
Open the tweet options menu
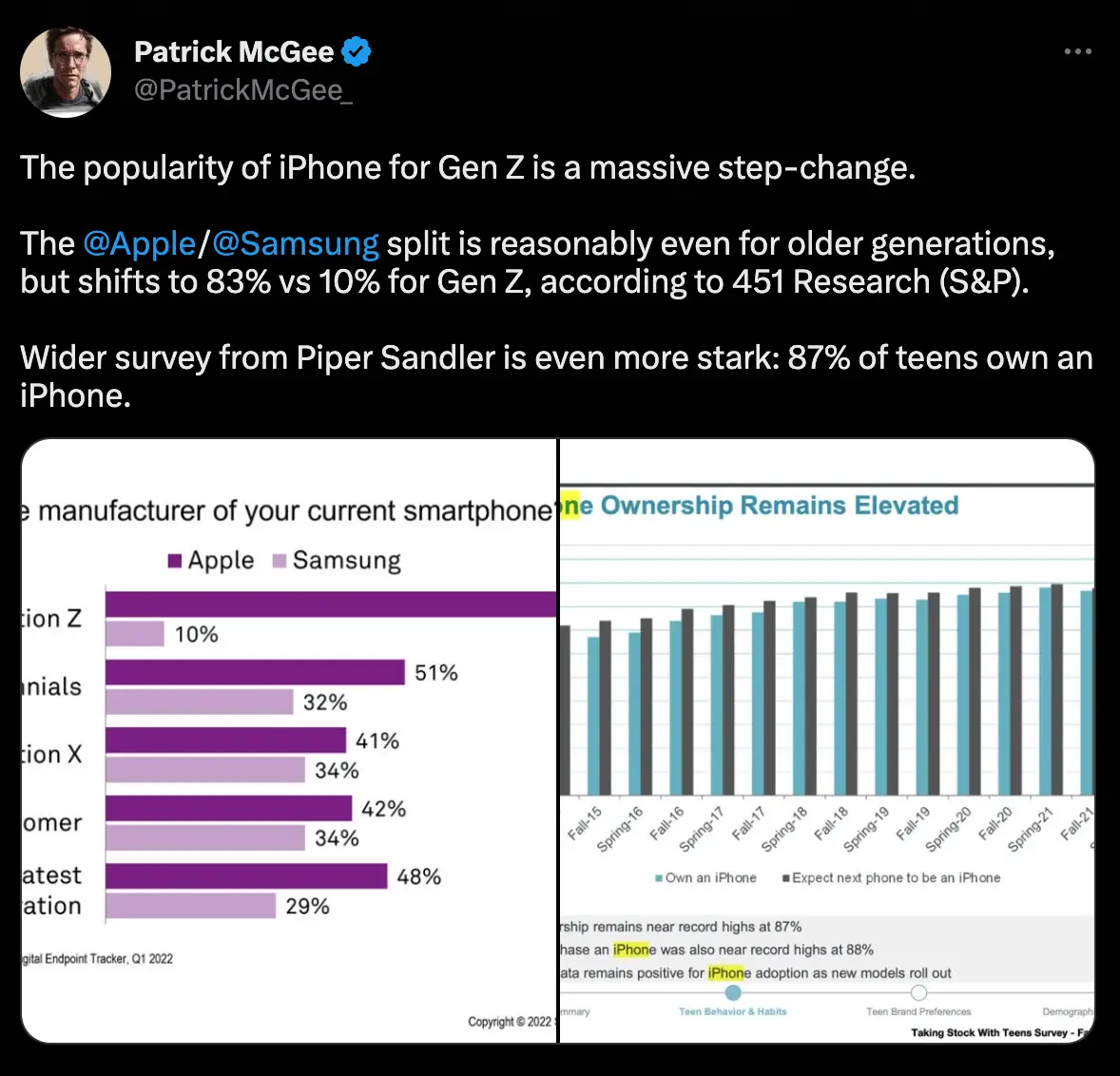coord(1077,51)
